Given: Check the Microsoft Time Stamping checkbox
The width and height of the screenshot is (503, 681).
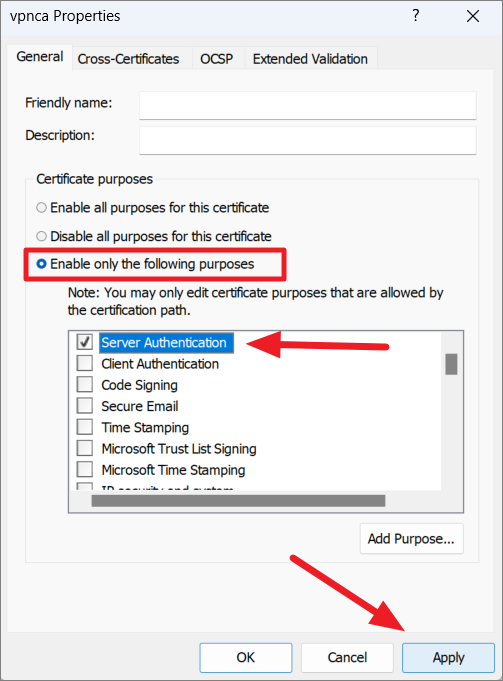Looking at the screenshot, I should tap(85, 469).
